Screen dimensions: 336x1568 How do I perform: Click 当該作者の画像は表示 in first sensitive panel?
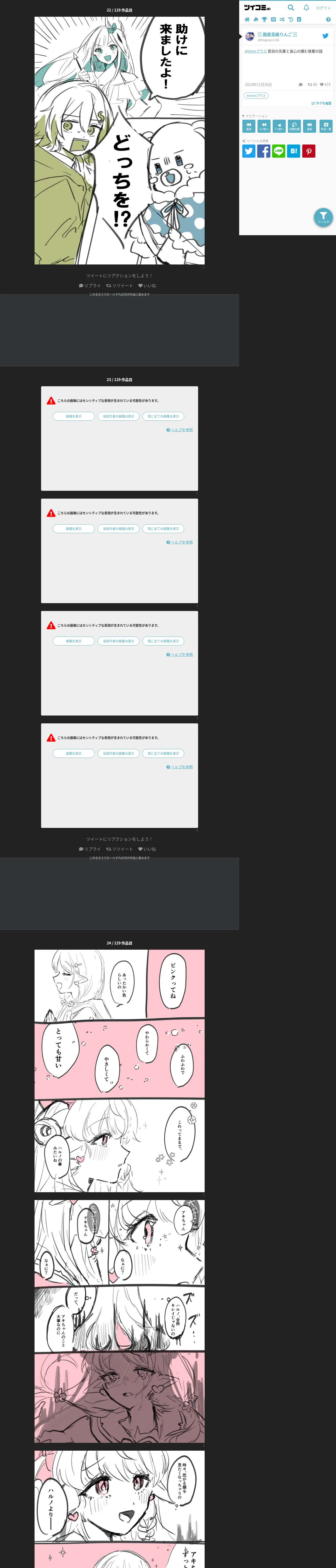118,416
